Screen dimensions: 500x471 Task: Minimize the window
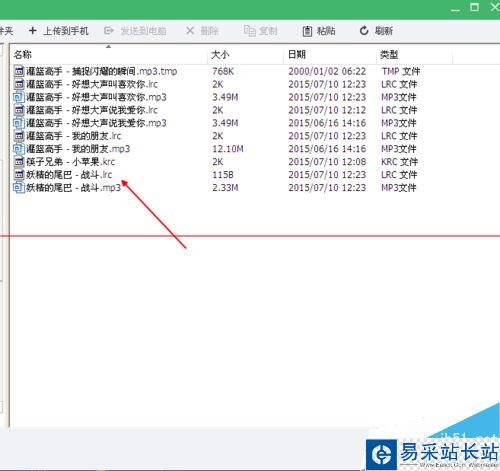455,10
